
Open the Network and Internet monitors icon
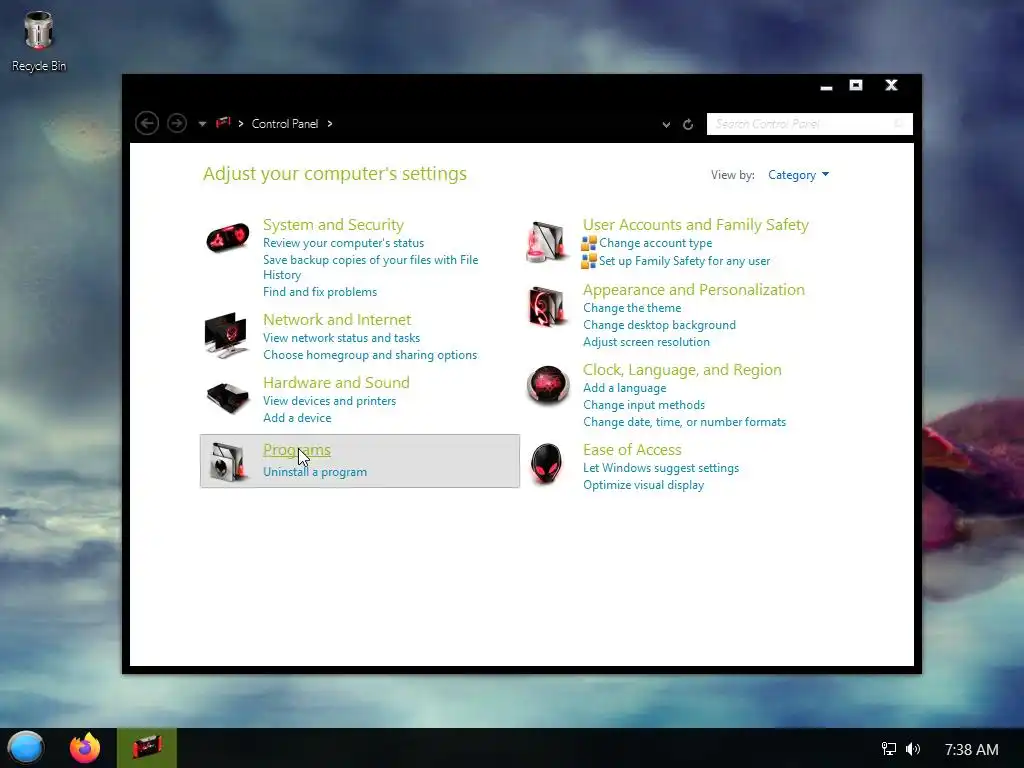point(226,335)
